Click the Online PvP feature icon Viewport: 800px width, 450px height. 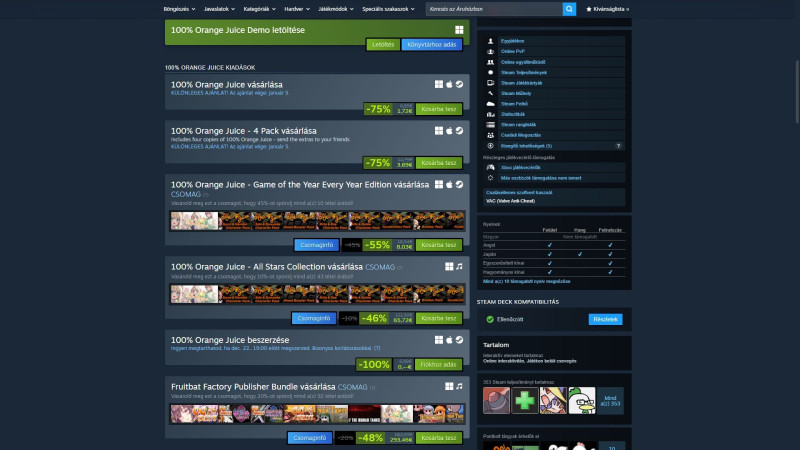click(x=490, y=52)
